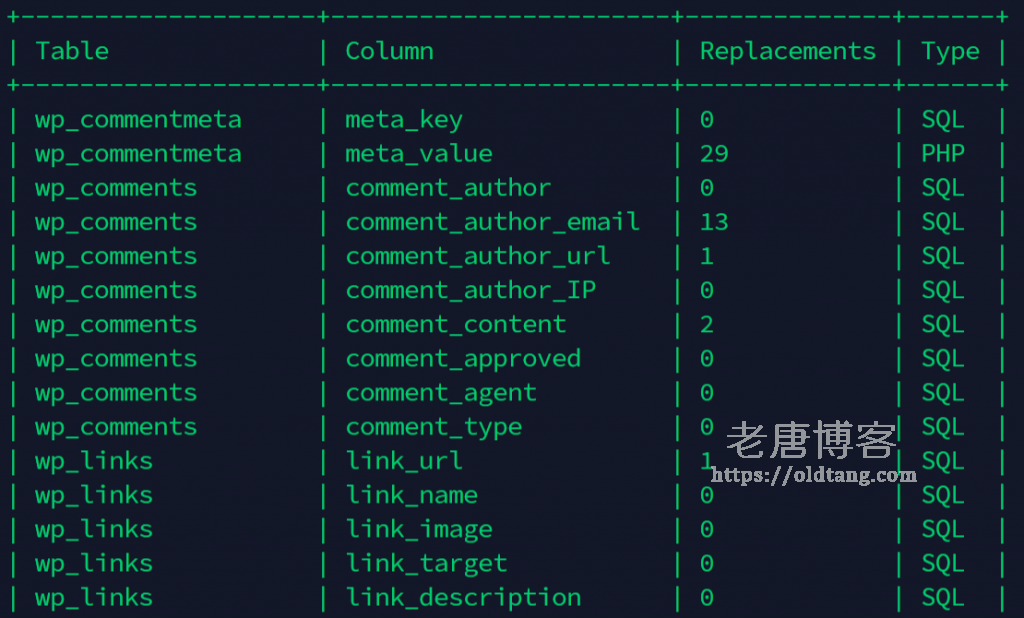
Task: Click the meta_value cell
Action: click(419, 154)
